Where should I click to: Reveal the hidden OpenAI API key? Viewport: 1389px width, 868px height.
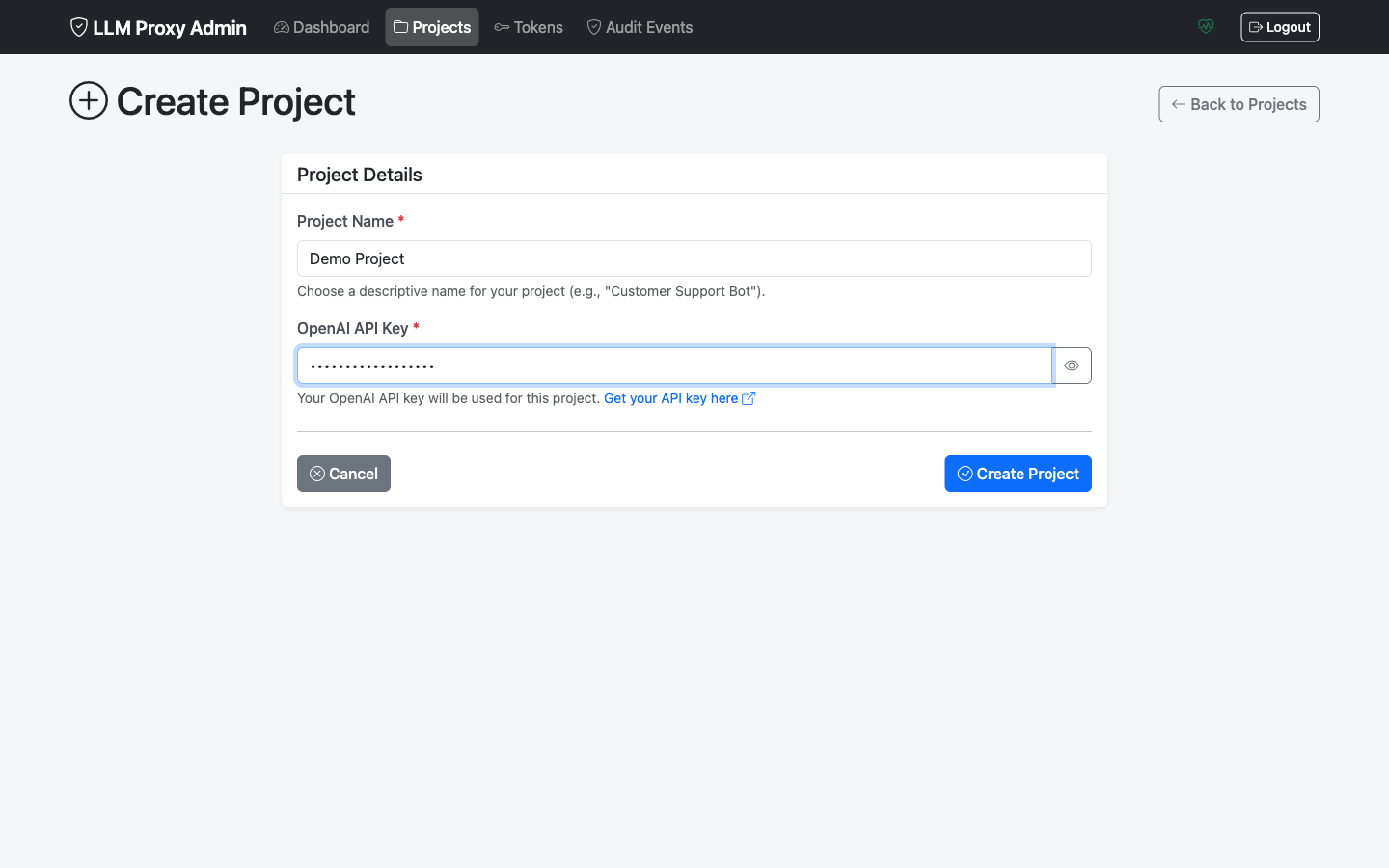(1071, 366)
